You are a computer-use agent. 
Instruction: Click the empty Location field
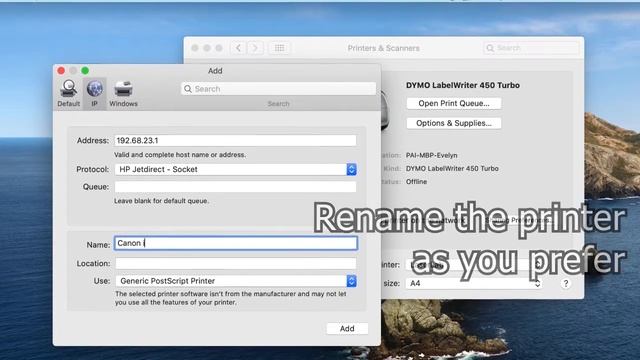236,263
